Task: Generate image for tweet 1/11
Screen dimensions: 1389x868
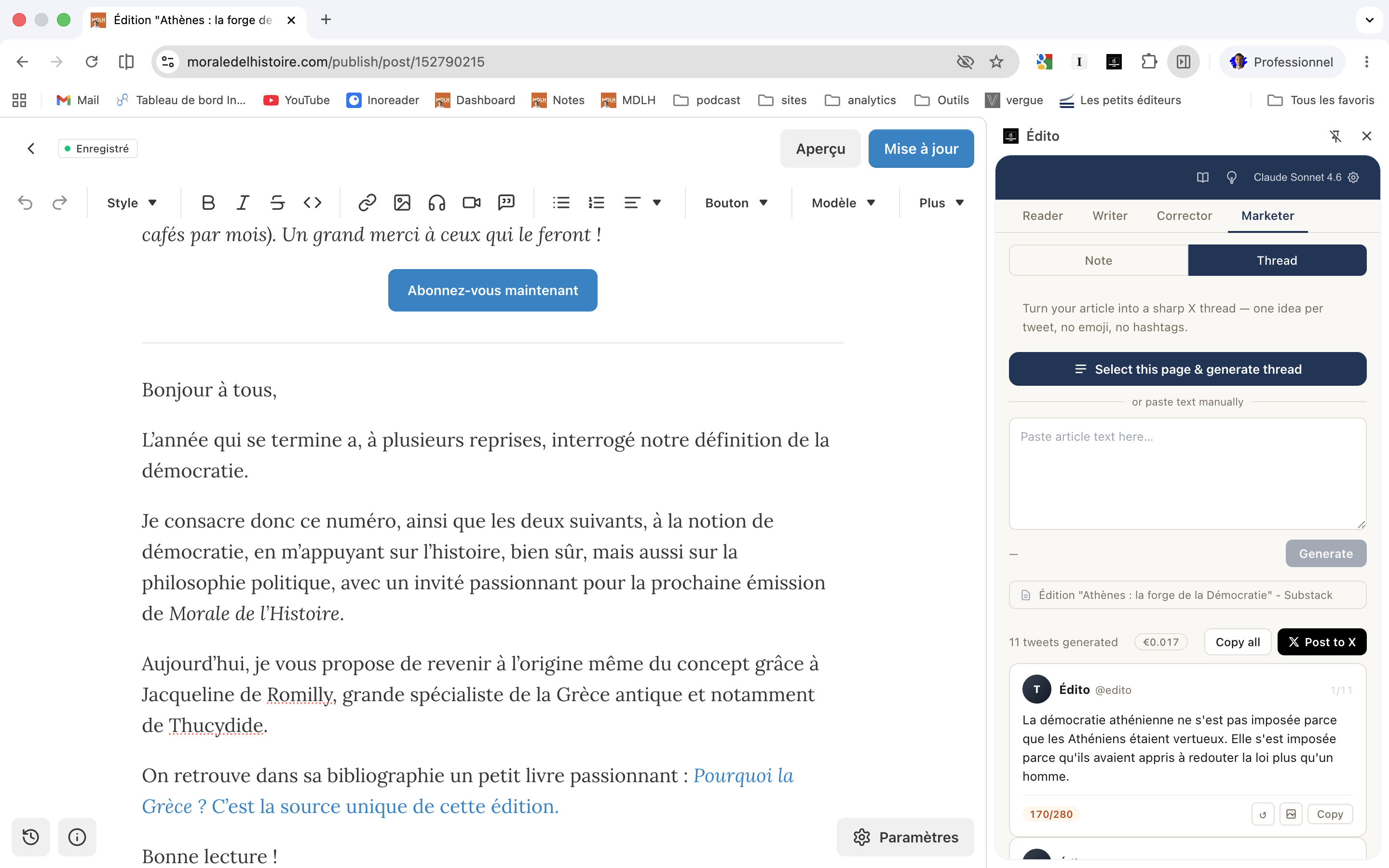Action: 1291,814
